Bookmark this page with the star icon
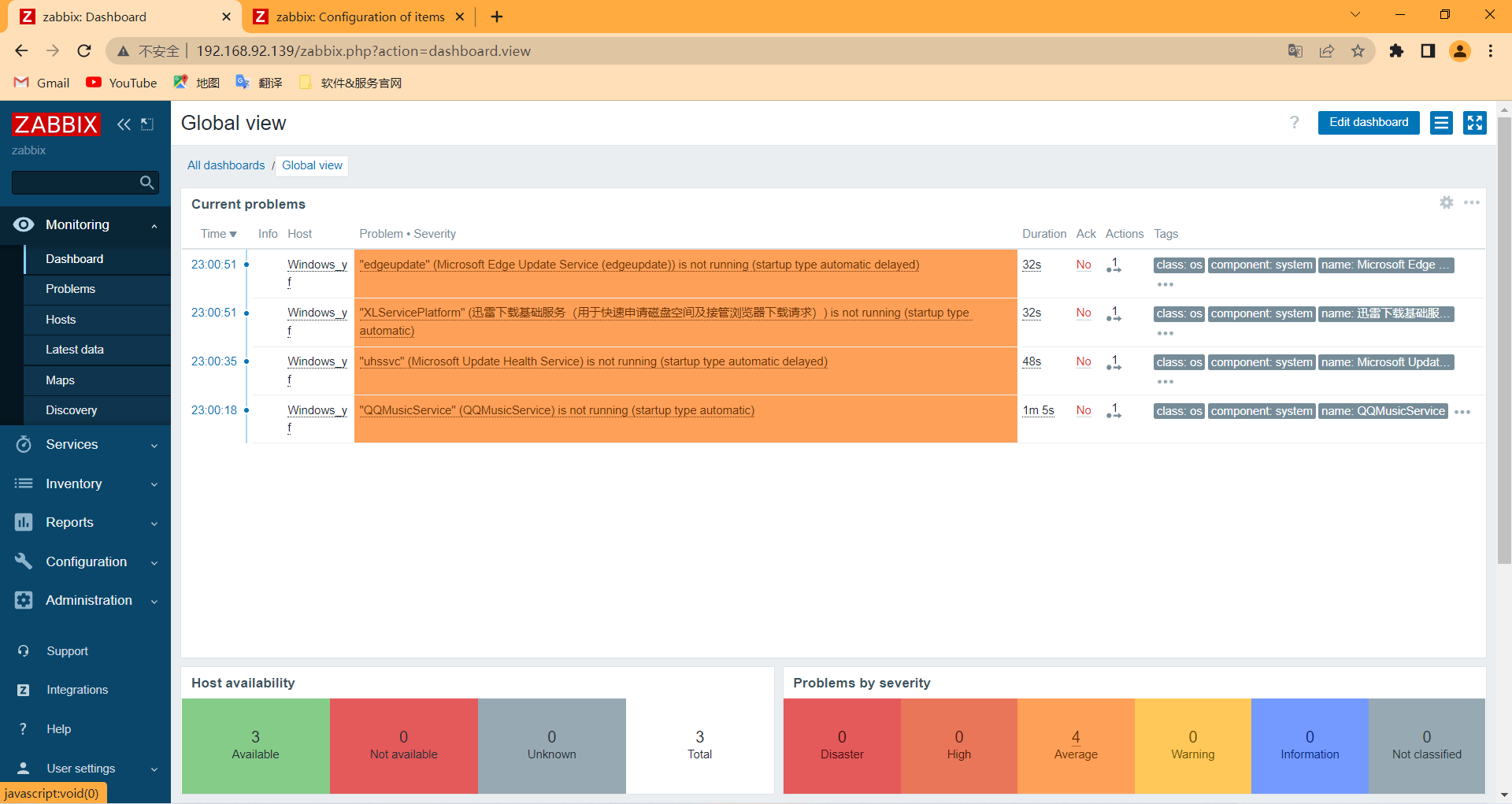1512x804 pixels. 1358,51
